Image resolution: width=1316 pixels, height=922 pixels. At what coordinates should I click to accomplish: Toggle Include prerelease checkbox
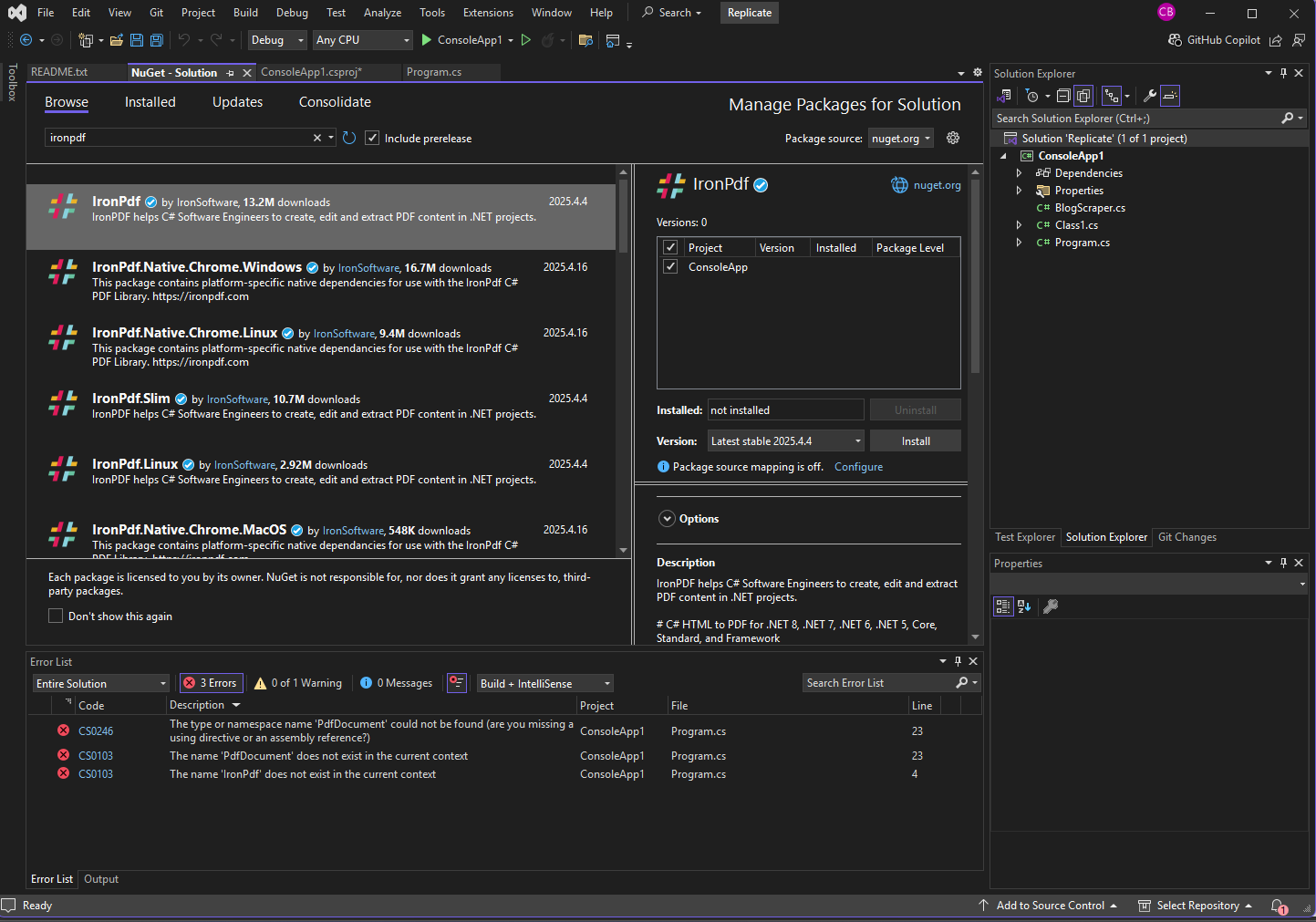(372, 138)
